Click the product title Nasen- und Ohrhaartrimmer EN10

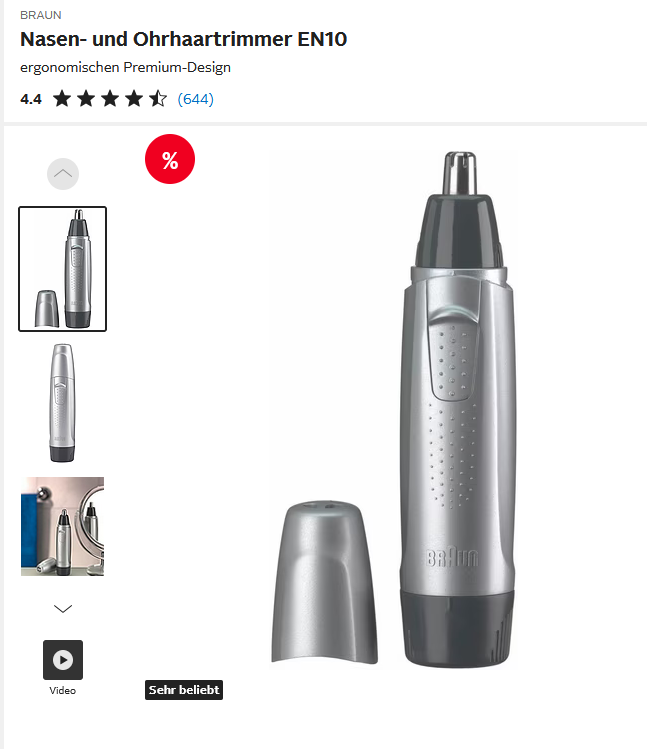tap(183, 39)
